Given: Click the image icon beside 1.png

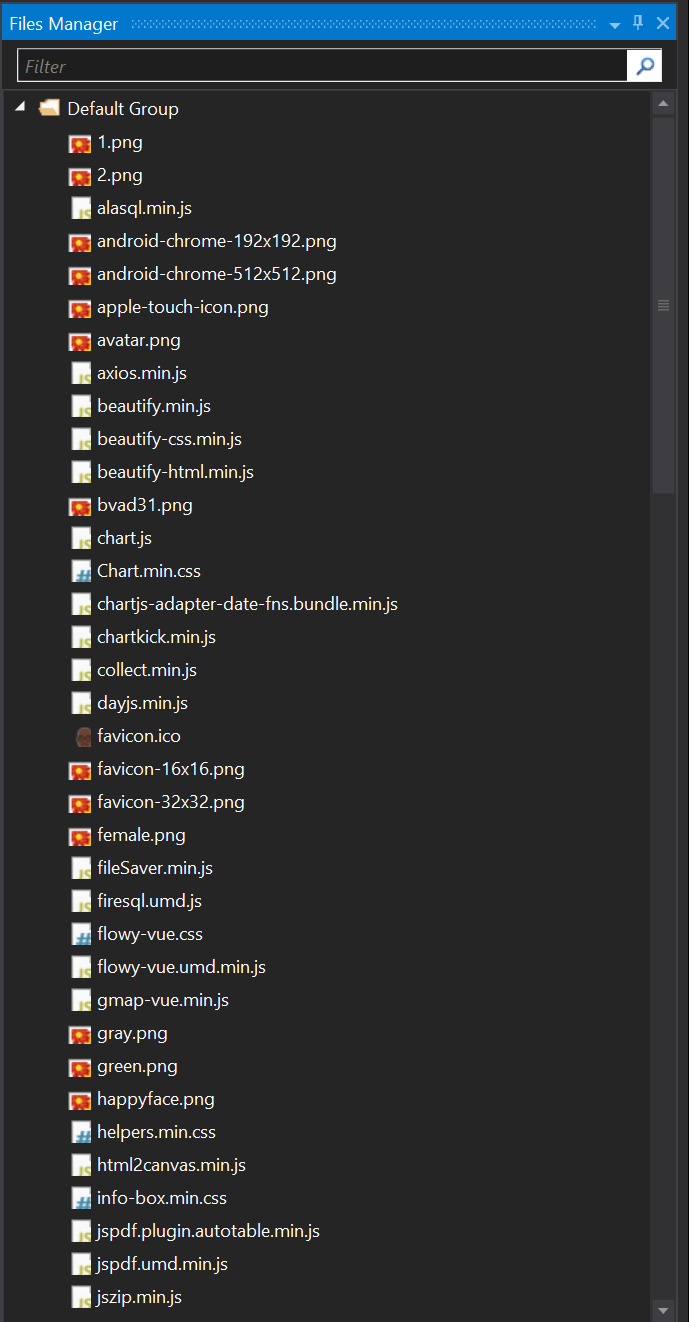Looking at the screenshot, I should point(80,143).
